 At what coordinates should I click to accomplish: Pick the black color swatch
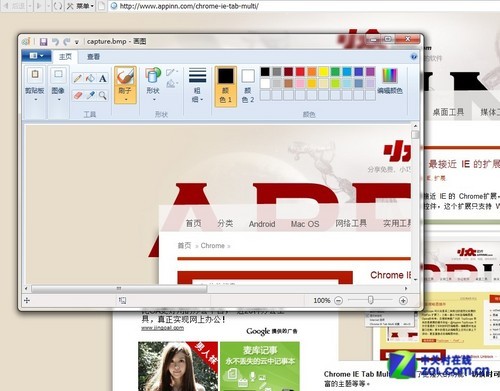tap(265, 72)
